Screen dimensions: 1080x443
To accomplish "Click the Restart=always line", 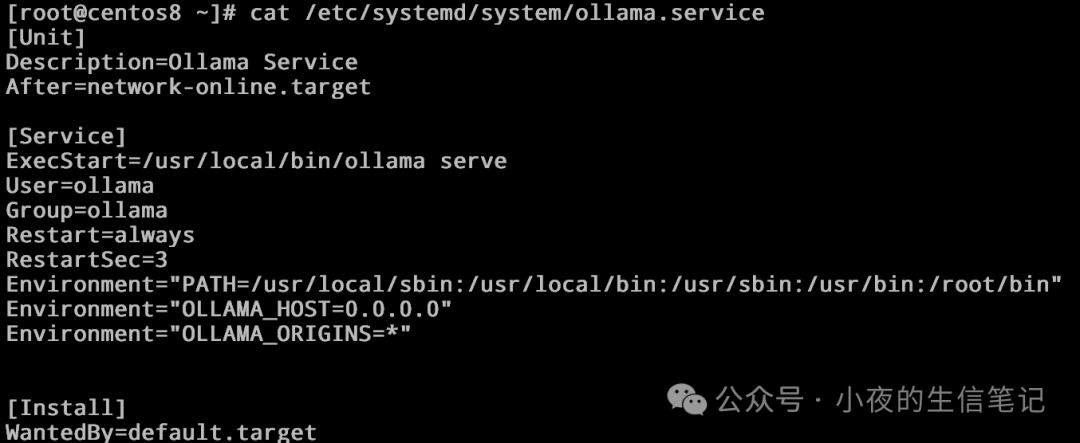I will (101, 236).
